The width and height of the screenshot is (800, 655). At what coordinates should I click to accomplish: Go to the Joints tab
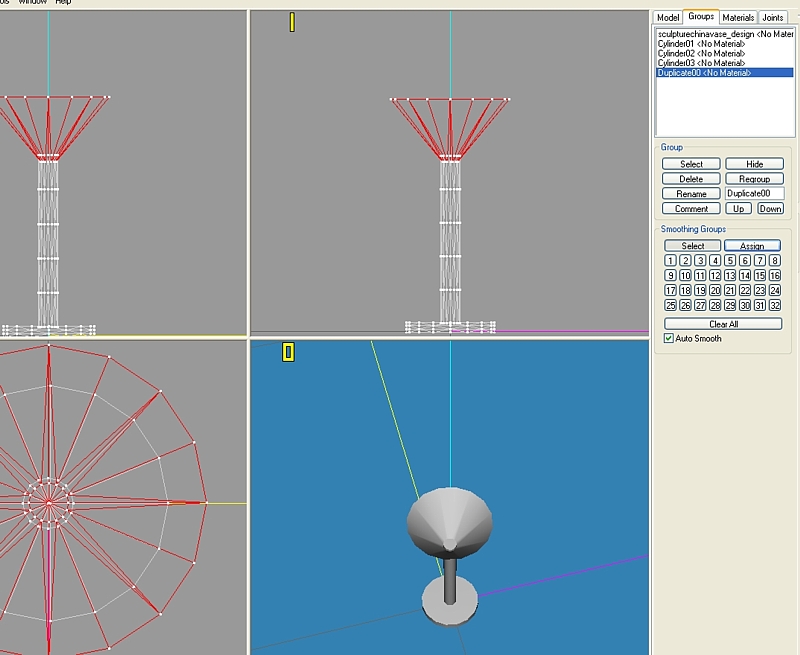(x=773, y=18)
